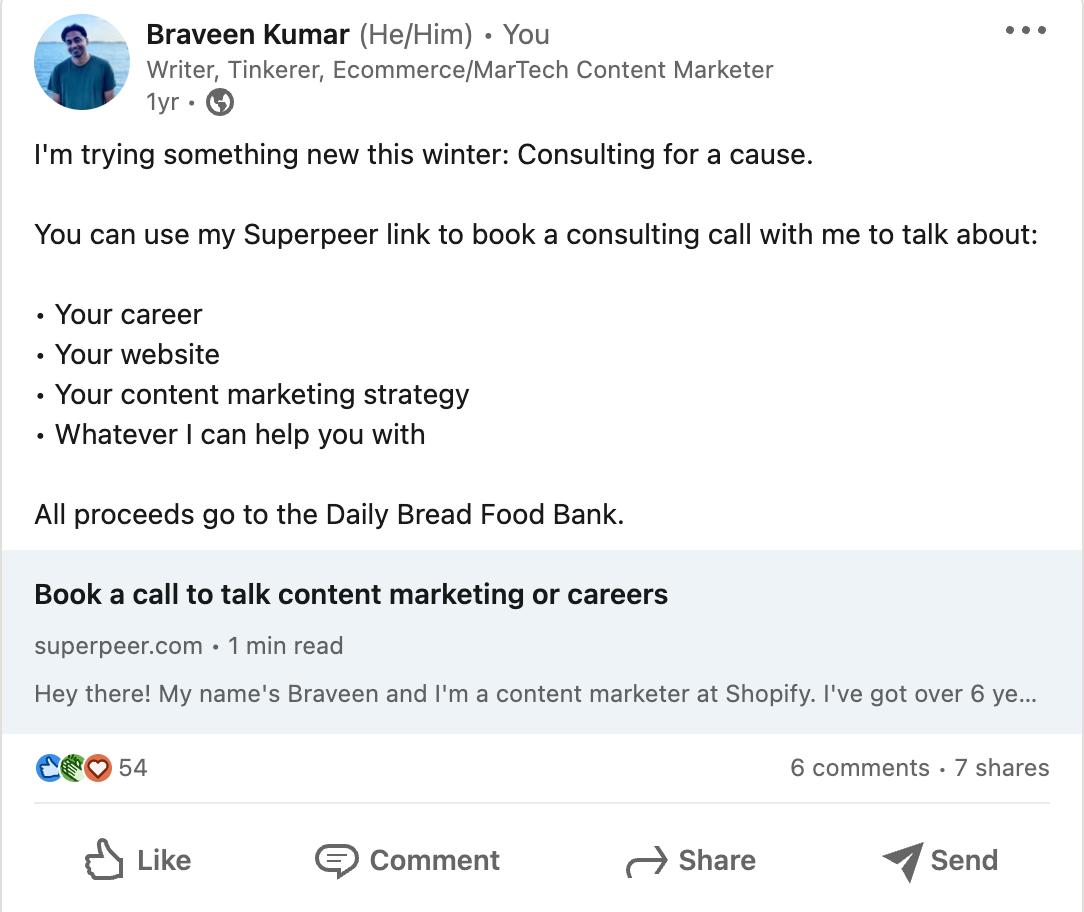Open the 6 comments link

859,768
